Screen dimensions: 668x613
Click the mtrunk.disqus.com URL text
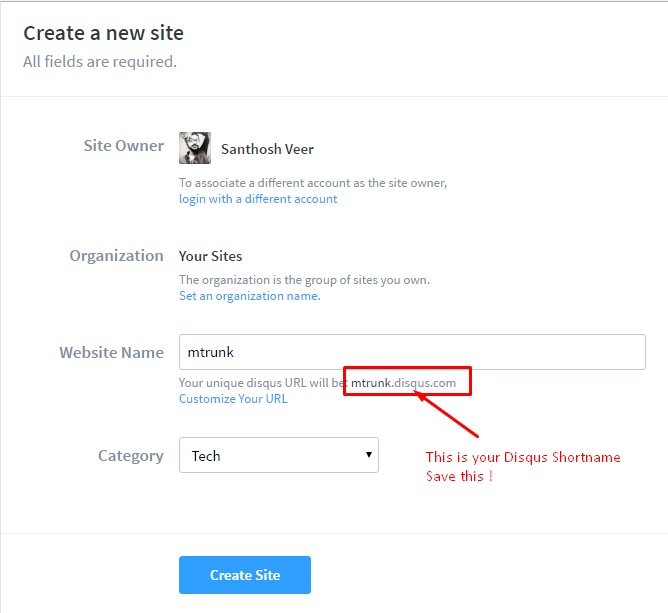[x=403, y=383]
